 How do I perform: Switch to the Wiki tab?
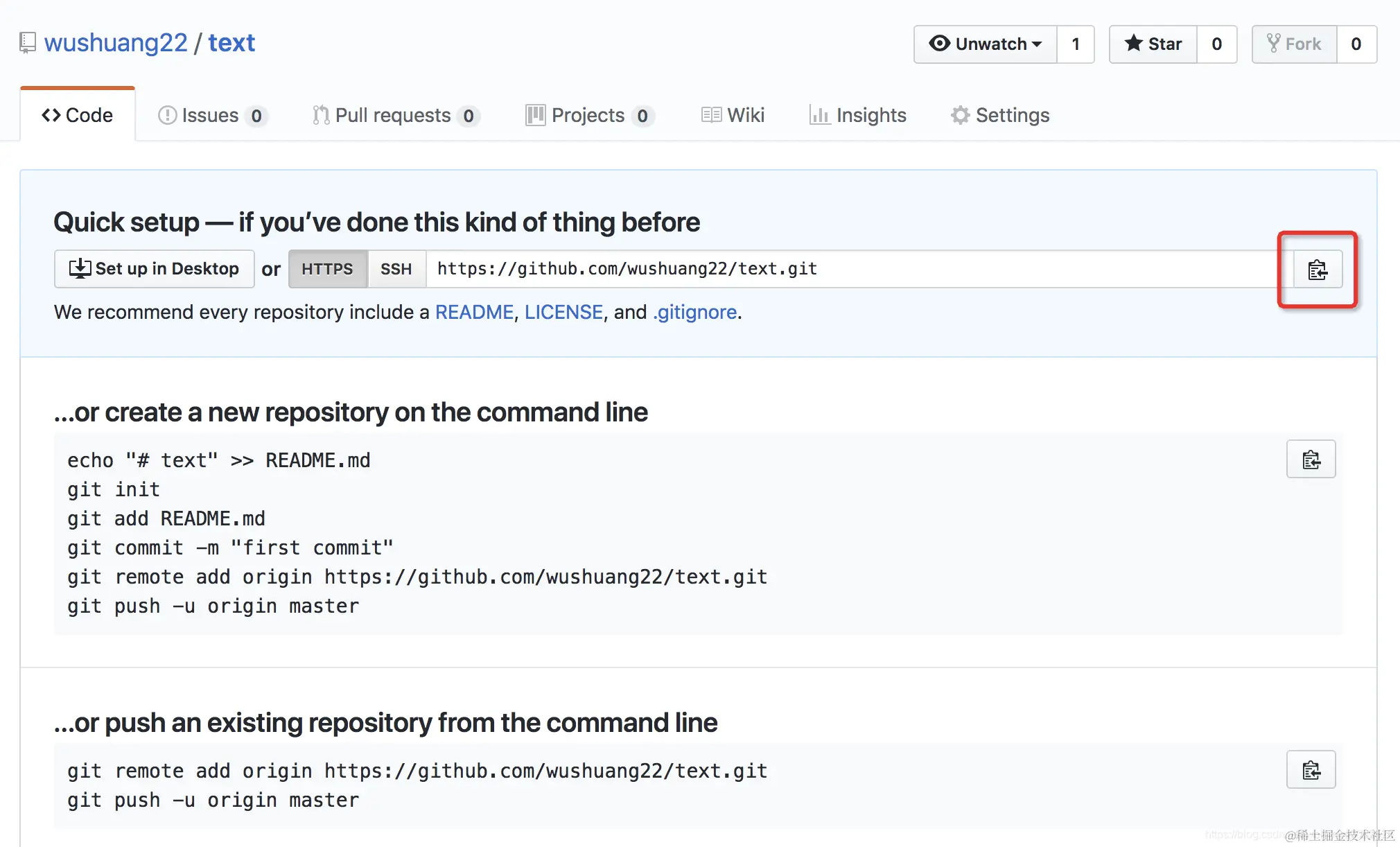click(x=733, y=115)
